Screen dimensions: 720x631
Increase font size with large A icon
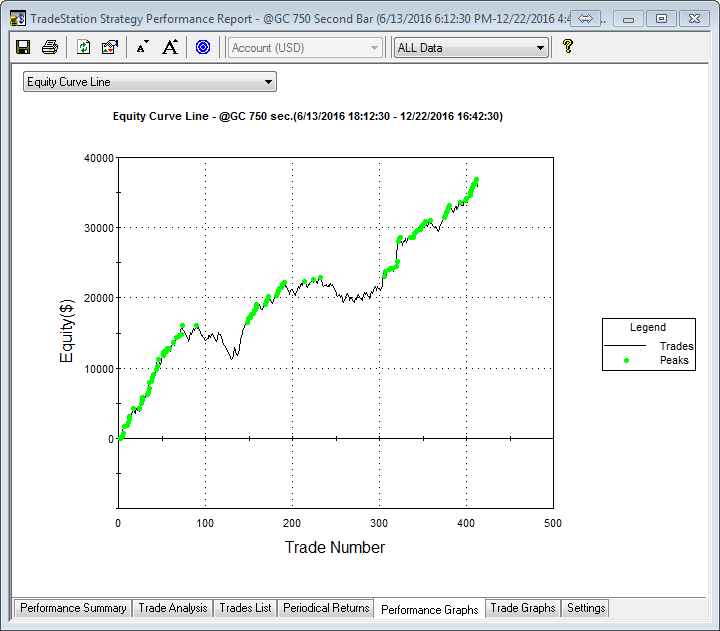170,47
